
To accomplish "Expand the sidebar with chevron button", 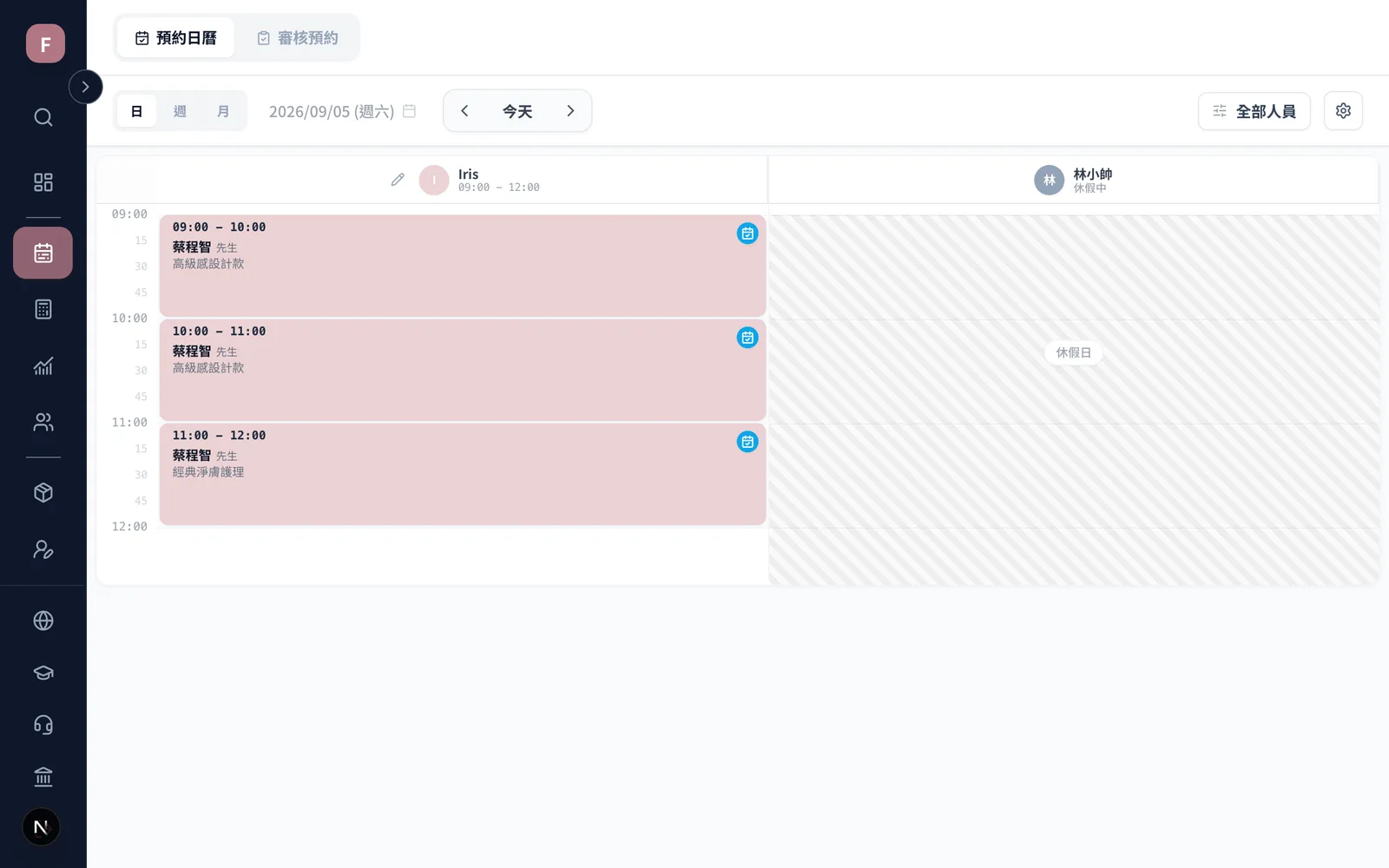I will tap(85, 87).
